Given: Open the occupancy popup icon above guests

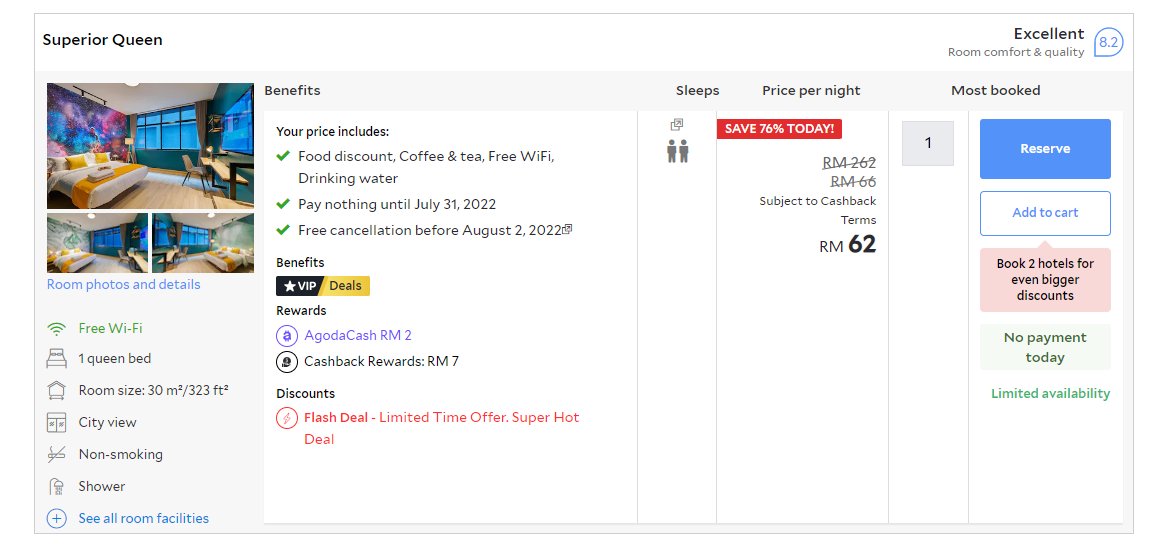Looking at the screenshot, I should [x=676, y=125].
